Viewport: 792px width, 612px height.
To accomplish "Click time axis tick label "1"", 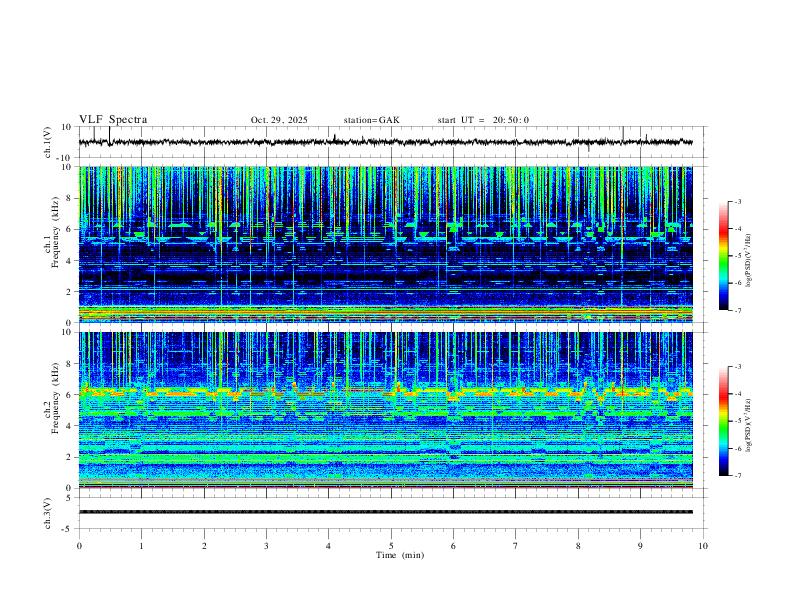I will point(141,546).
